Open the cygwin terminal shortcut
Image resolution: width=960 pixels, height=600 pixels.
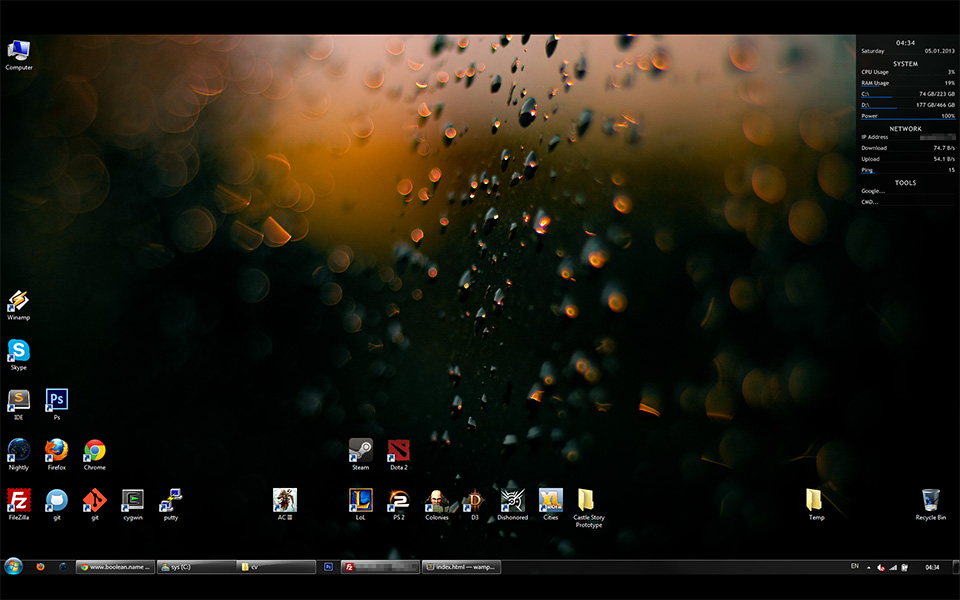coord(132,500)
